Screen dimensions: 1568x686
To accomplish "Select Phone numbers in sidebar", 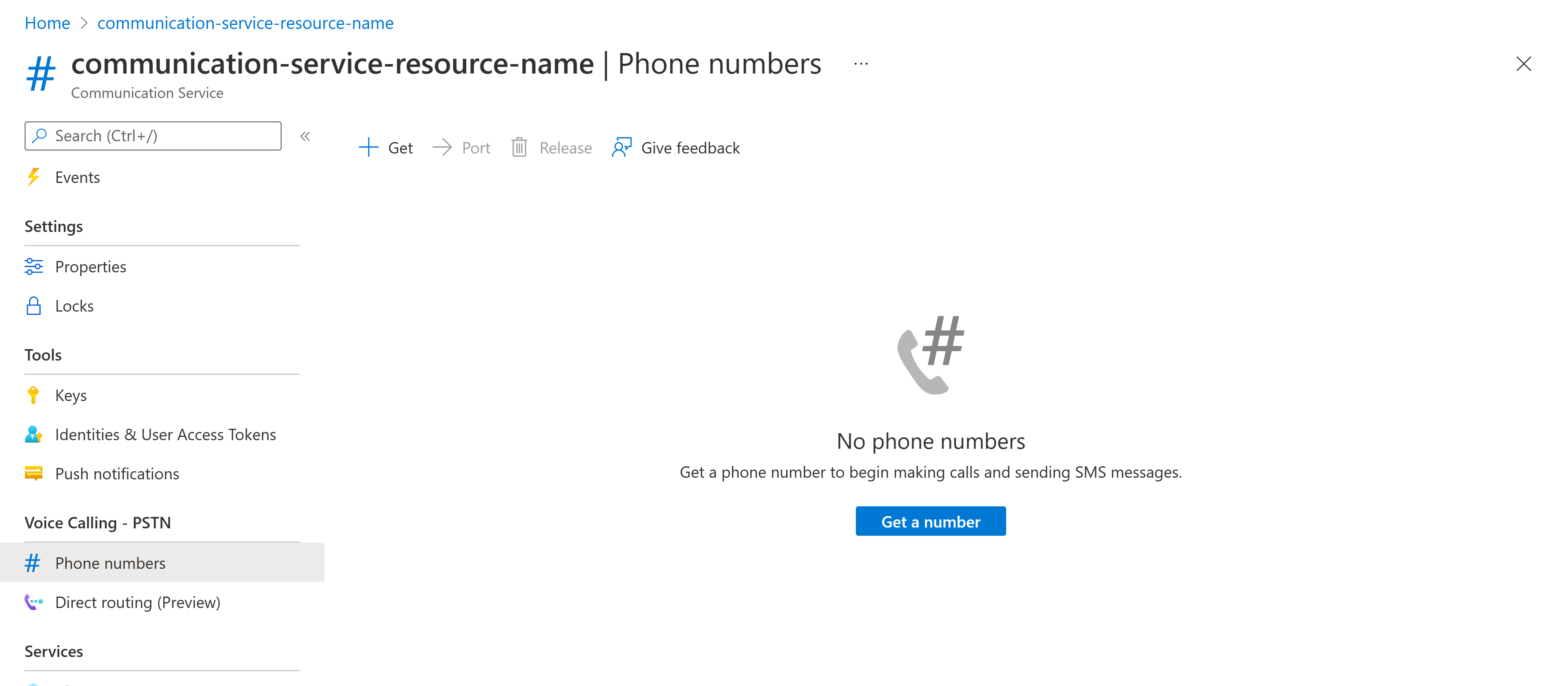I will tap(110, 562).
